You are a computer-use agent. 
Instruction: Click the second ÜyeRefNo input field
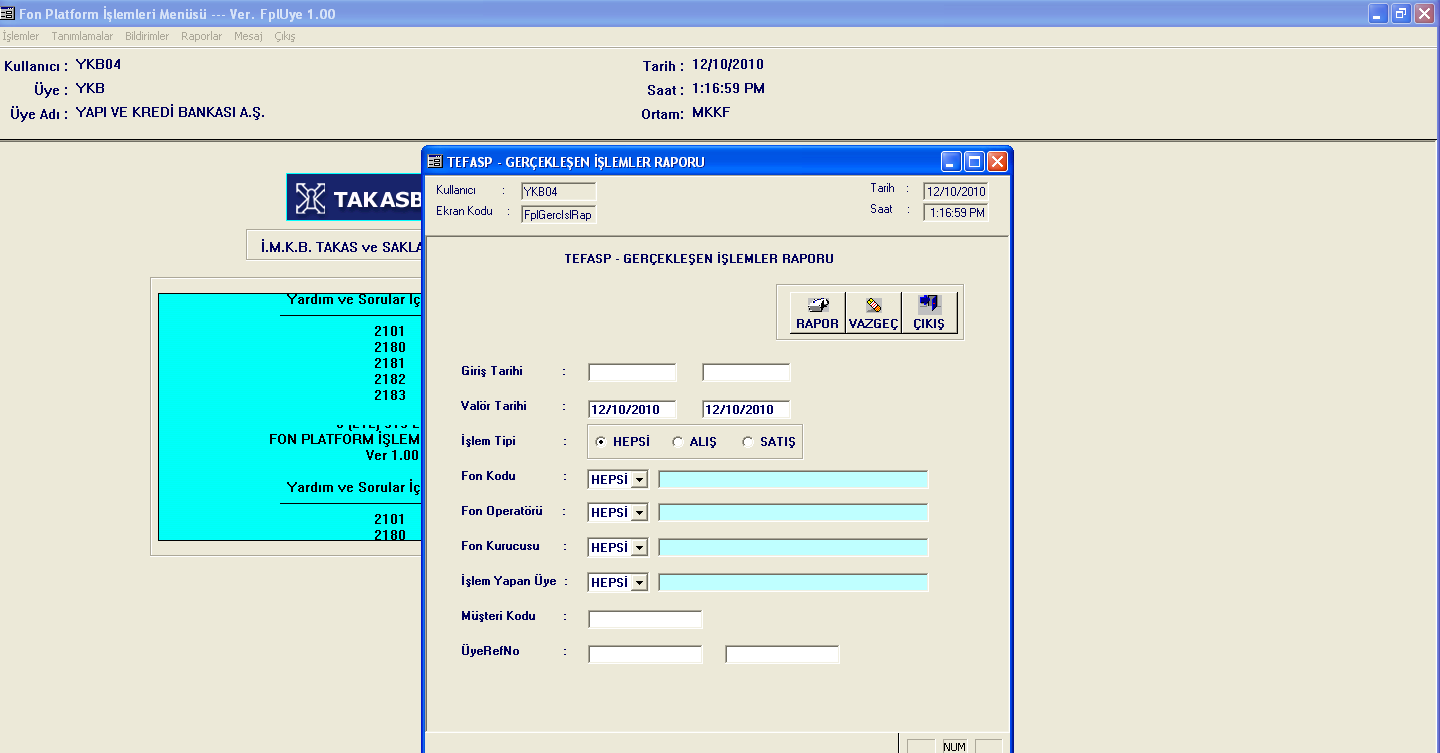coord(783,654)
